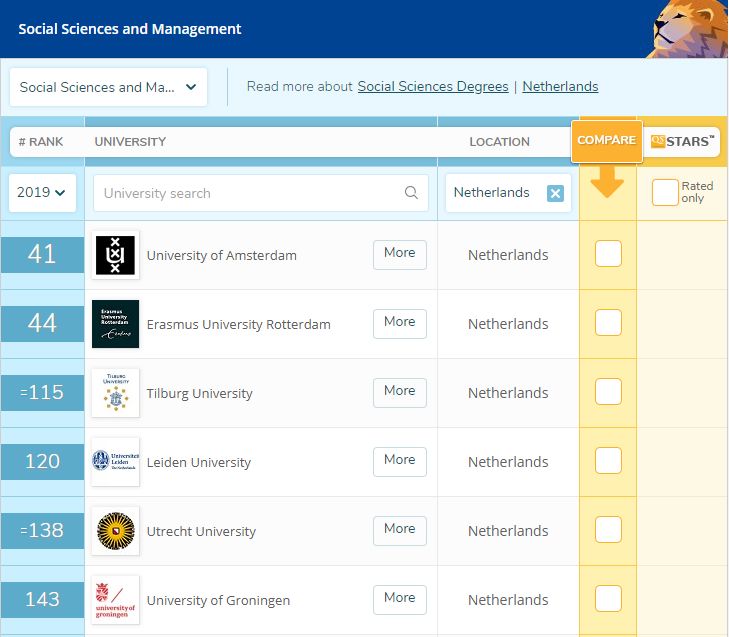This screenshot has width=729, height=637.
Task: Check compare box for University of Groningen
Action: pyautogui.click(x=608, y=598)
